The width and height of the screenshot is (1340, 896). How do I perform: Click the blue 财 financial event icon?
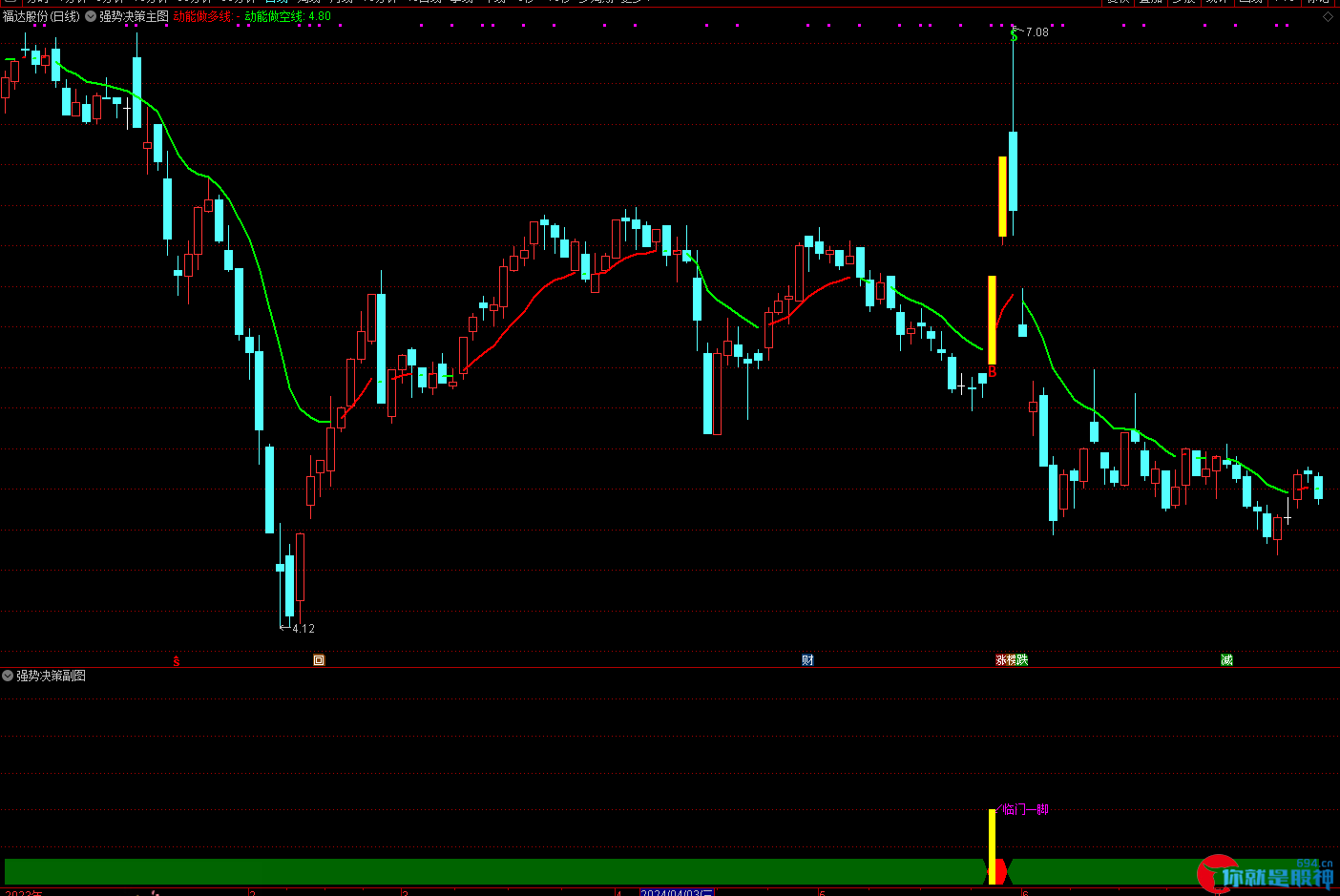click(807, 660)
